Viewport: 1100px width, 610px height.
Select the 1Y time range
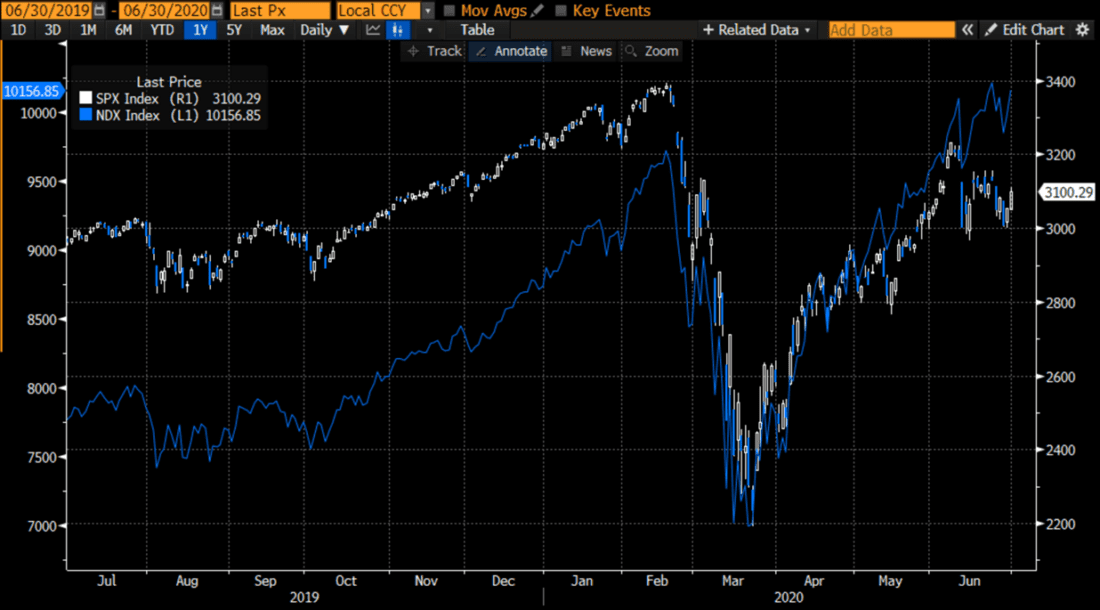coord(201,30)
